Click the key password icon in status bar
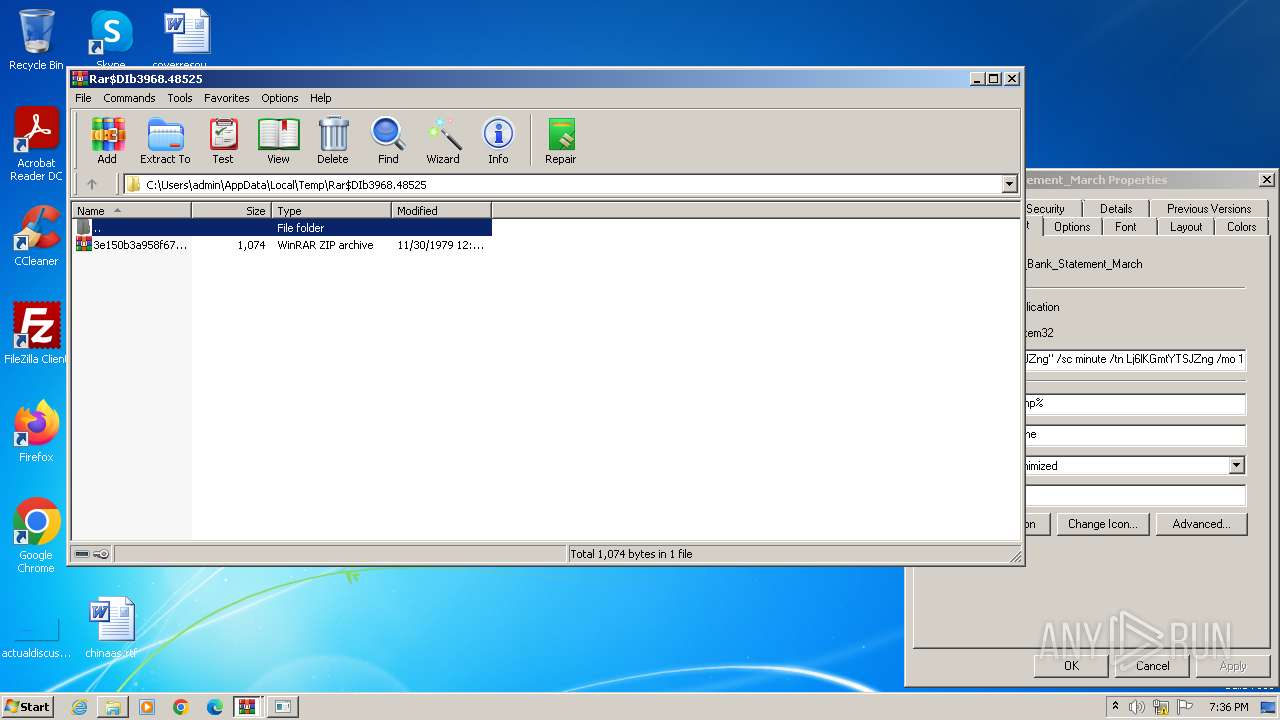The height and width of the screenshot is (720, 1280). click(x=101, y=554)
